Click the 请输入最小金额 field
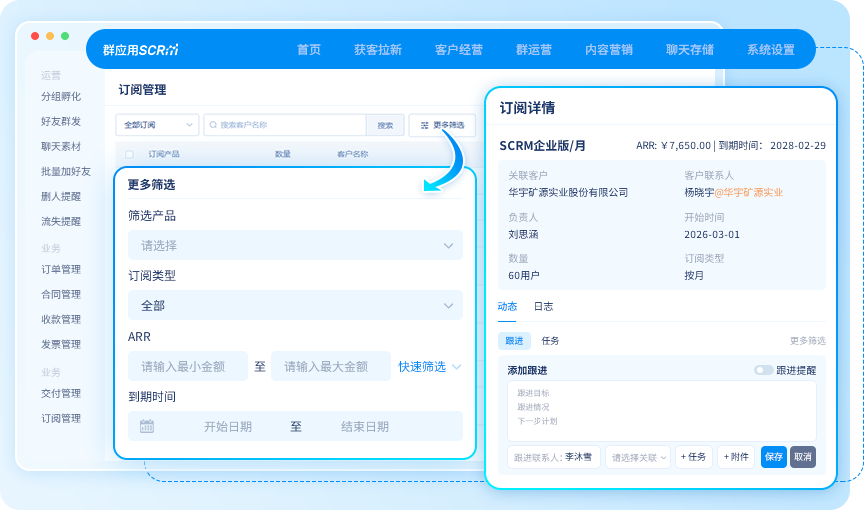 pyautogui.click(x=188, y=366)
